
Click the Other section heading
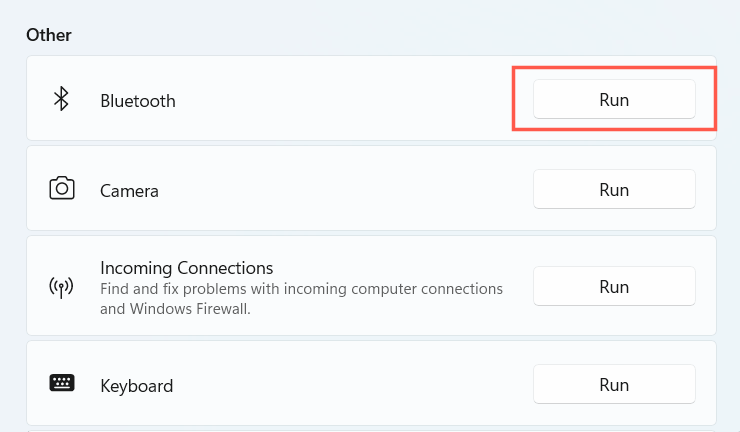[x=49, y=35]
